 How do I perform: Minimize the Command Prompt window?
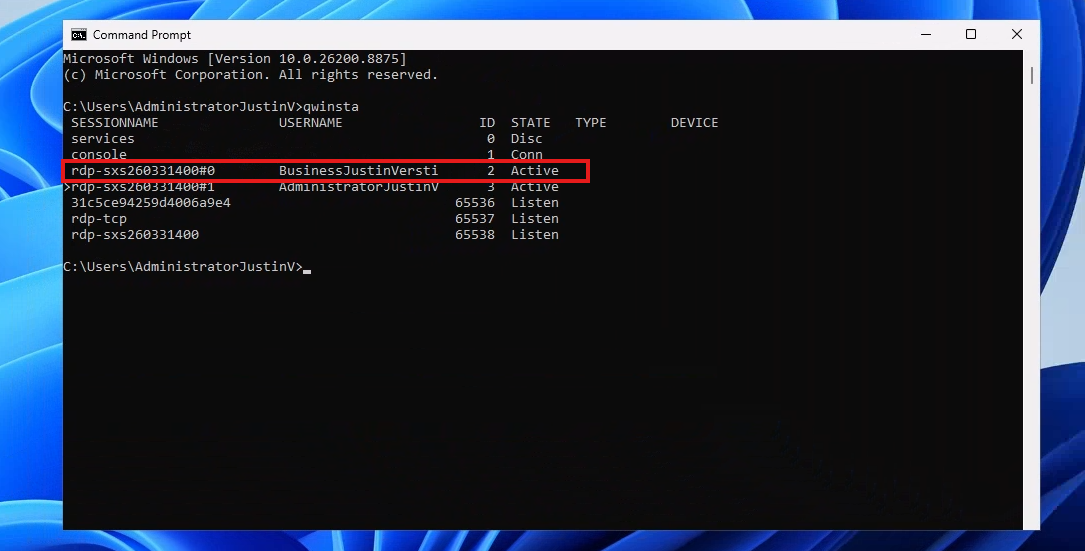(926, 35)
